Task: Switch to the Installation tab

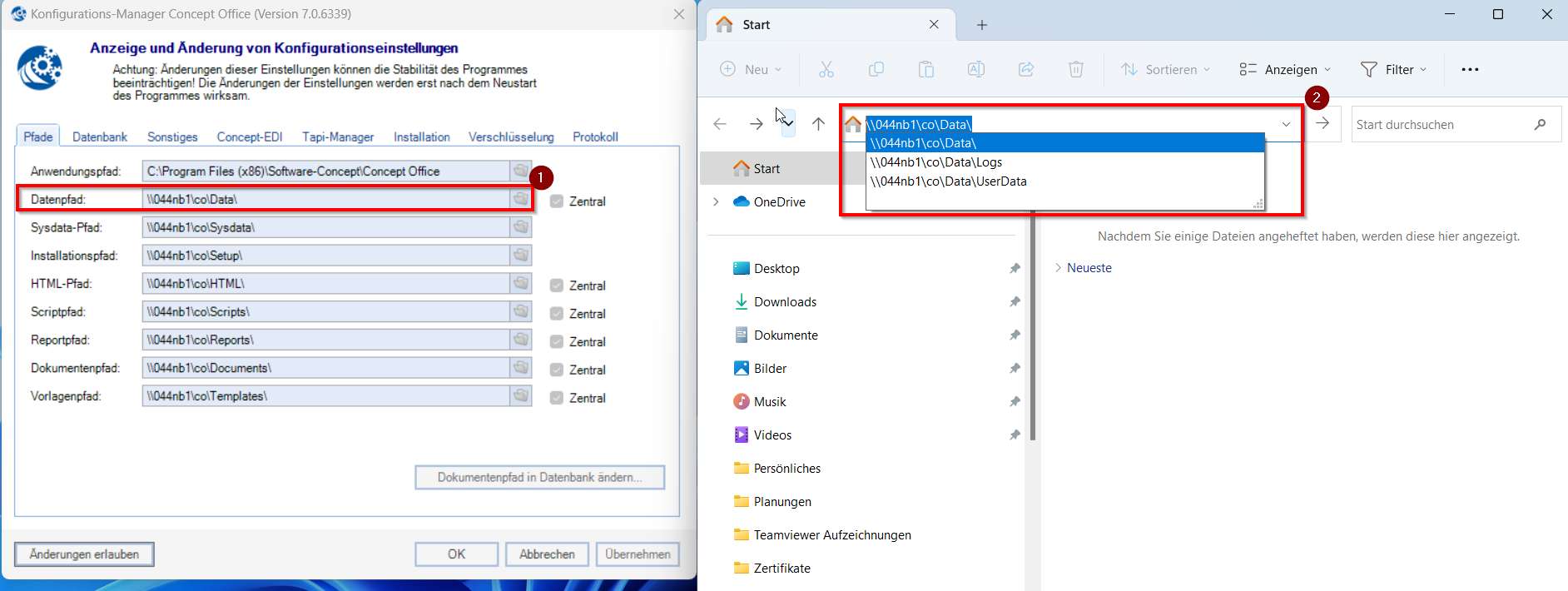Action: 422,137
